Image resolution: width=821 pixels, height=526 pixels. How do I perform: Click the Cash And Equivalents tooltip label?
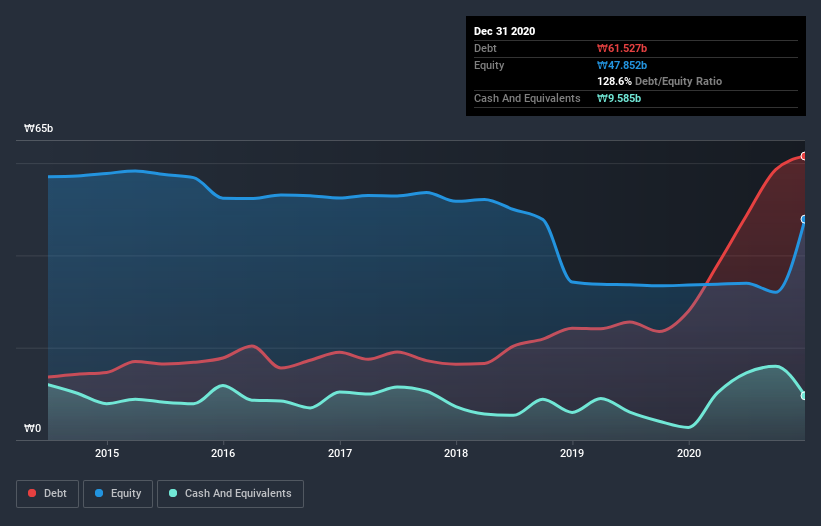[527, 98]
